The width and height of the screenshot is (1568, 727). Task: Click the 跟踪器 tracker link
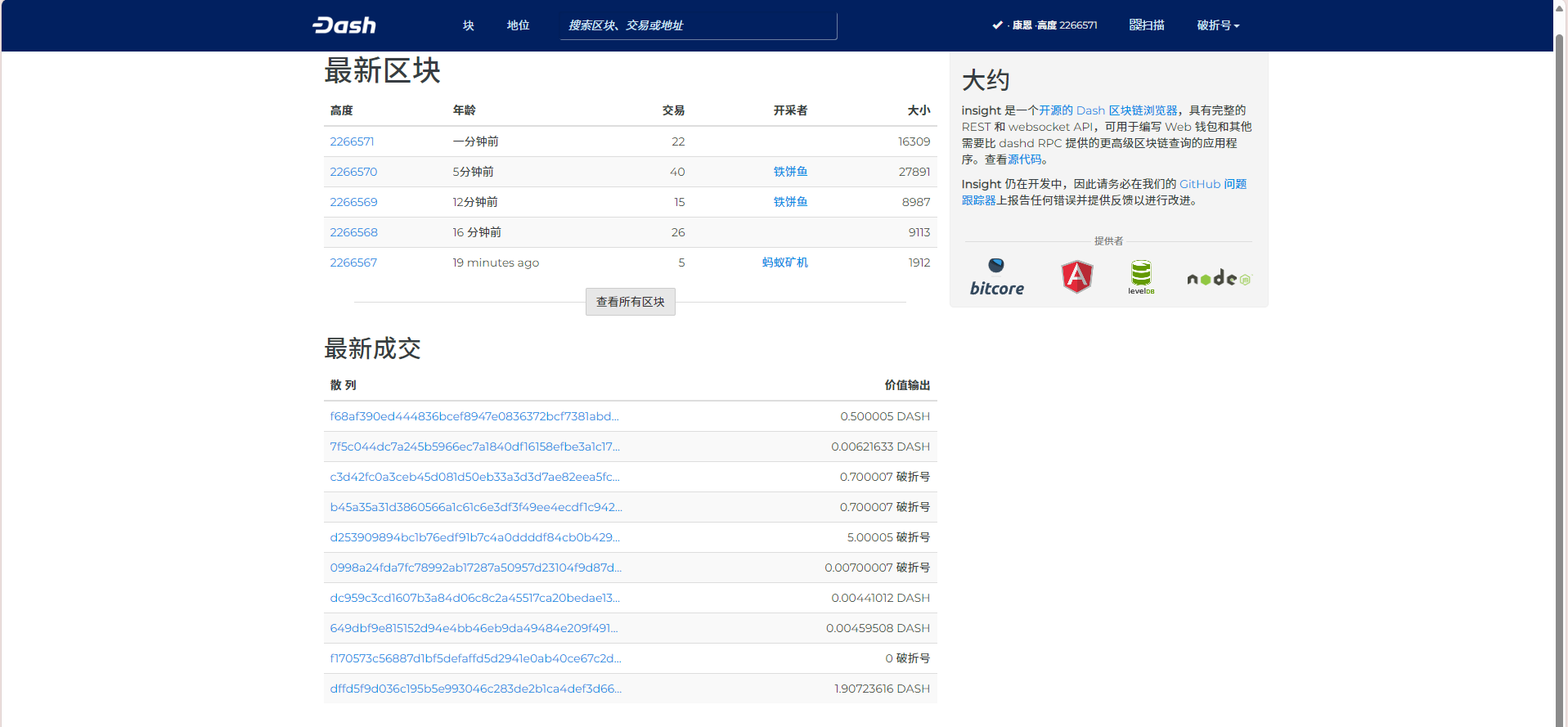[978, 200]
